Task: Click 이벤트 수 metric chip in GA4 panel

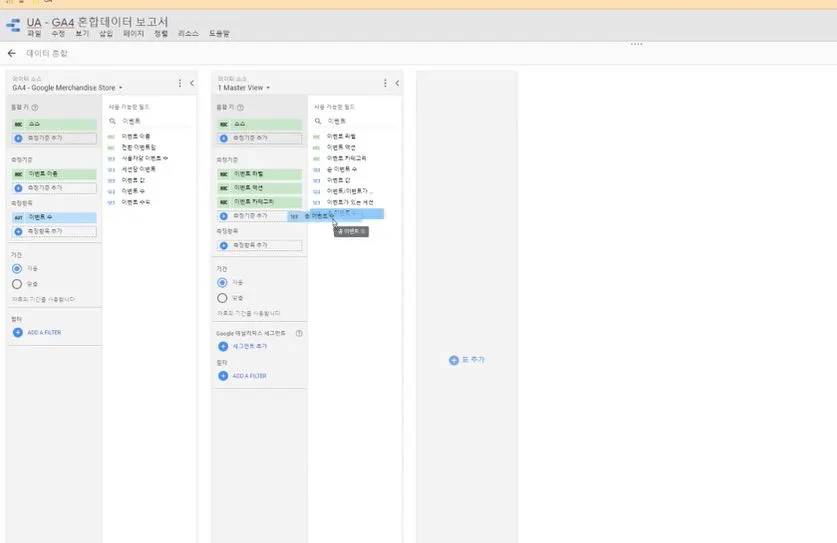Action: 54,218
